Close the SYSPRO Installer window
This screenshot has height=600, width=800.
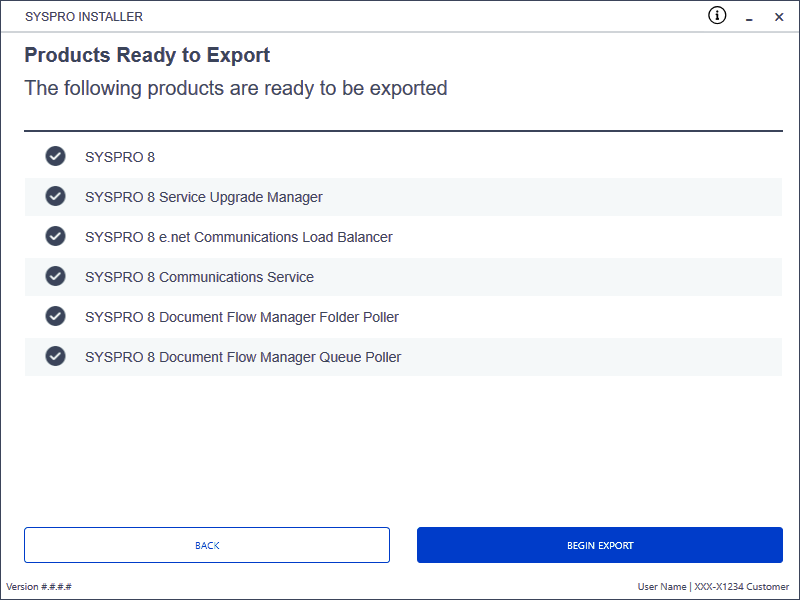coord(779,17)
